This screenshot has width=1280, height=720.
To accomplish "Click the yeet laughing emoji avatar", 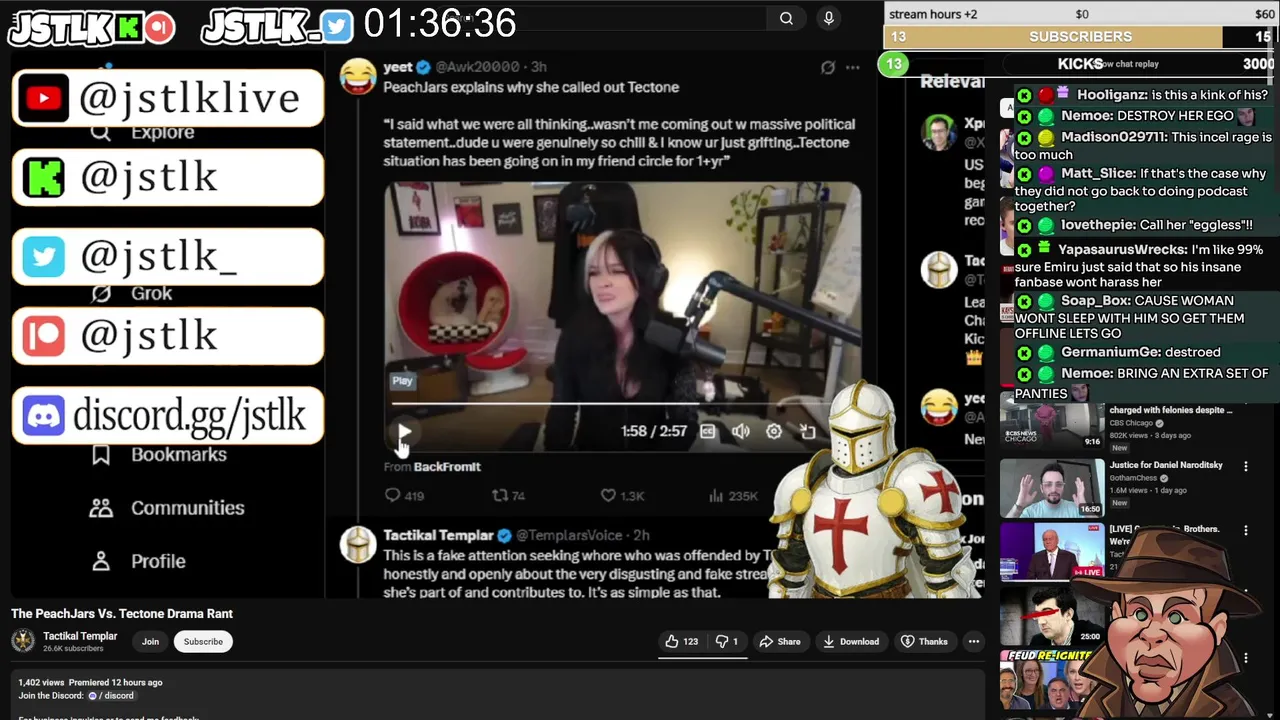I will (358, 76).
